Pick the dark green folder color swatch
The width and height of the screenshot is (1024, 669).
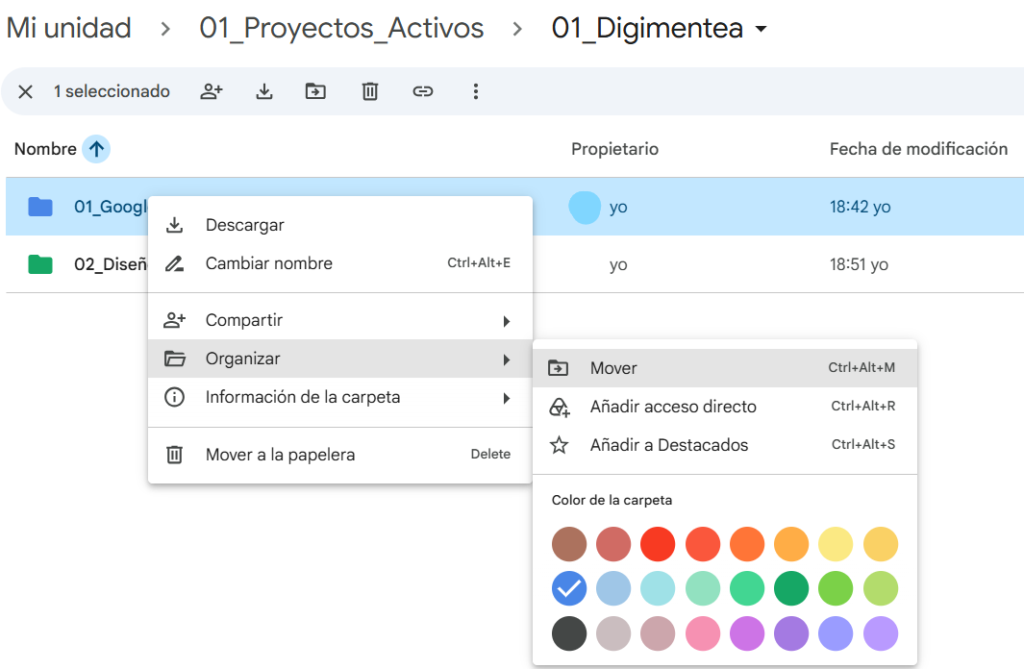[x=792, y=589]
